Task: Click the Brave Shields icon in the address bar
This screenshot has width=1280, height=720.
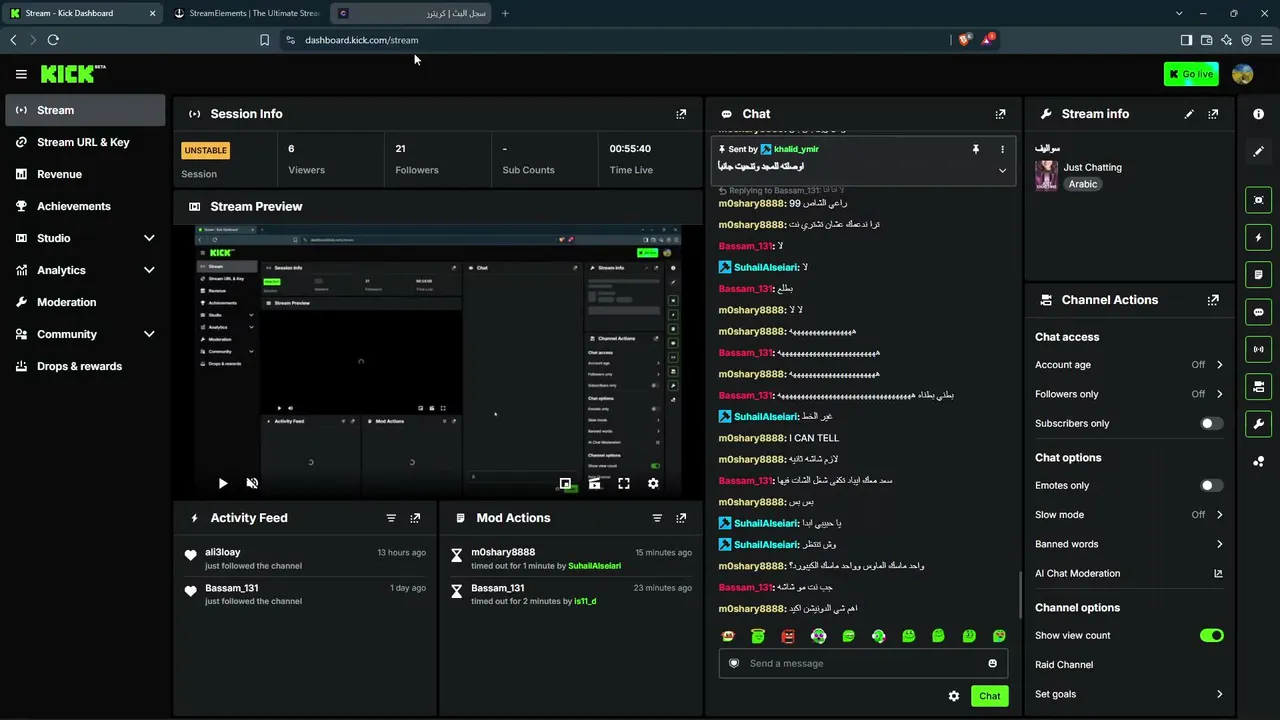Action: click(x=964, y=40)
